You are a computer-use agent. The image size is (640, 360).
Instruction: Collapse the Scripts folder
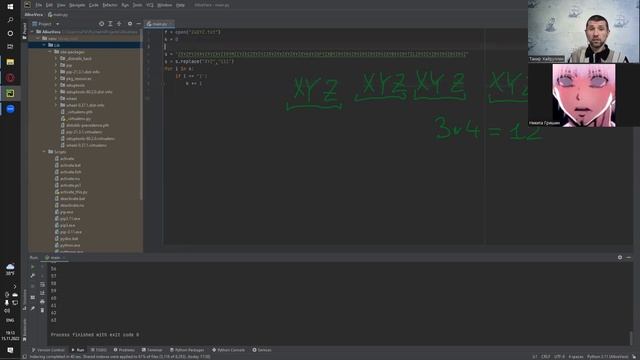pos(44,152)
